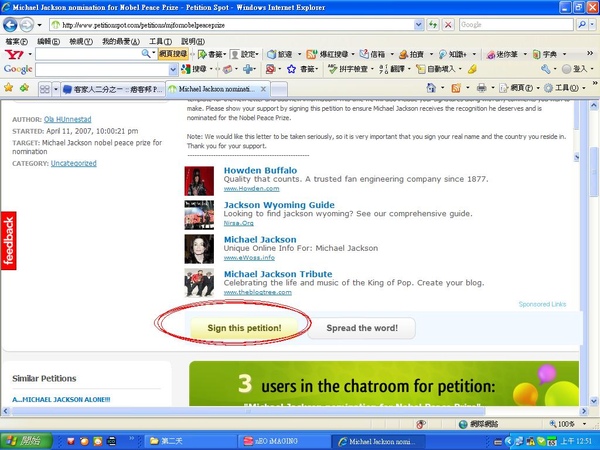Open the www.eWoss.info link
The width and height of the screenshot is (600, 450).
[249, 258]
